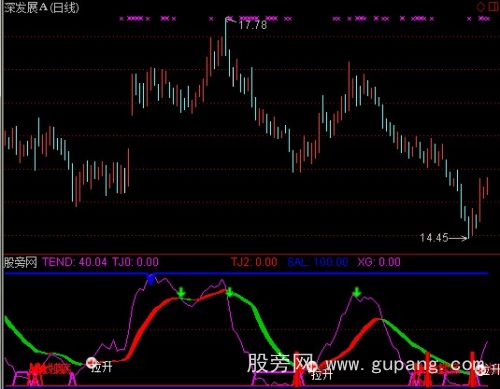Click the red diamond icon at top right
500x389 pixels.
tap(480, 7)
